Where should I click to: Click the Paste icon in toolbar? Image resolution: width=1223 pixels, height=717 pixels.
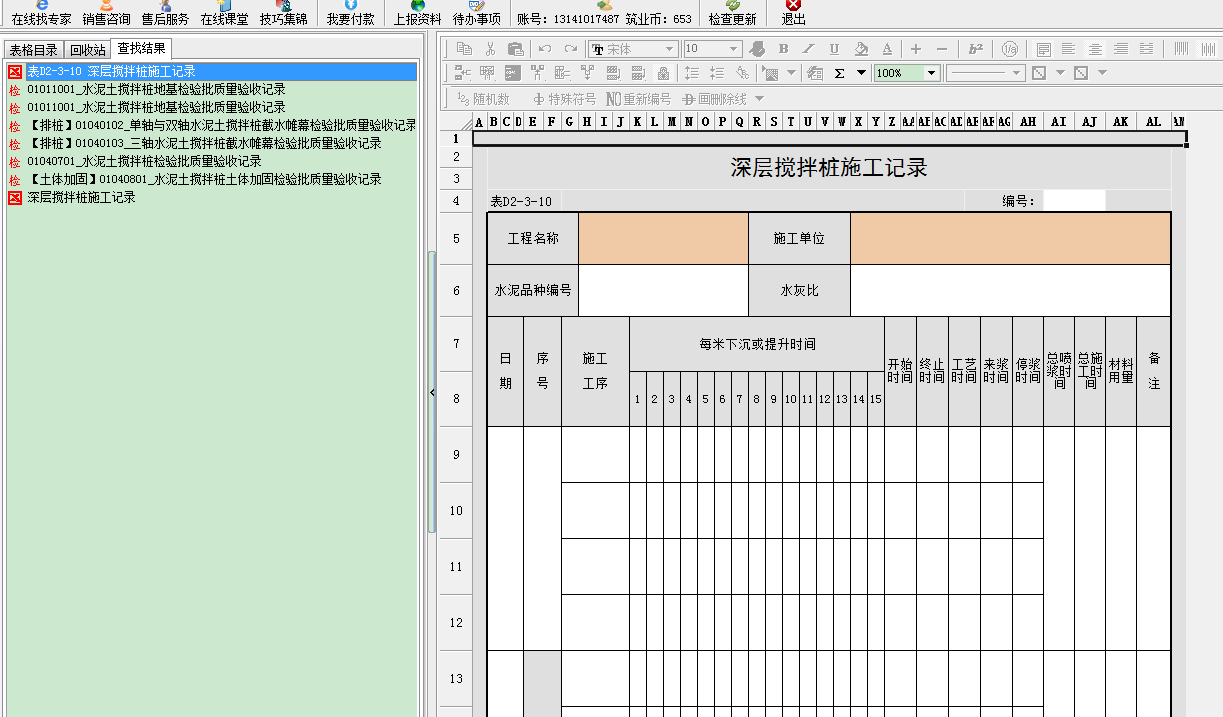coord(515,49)
